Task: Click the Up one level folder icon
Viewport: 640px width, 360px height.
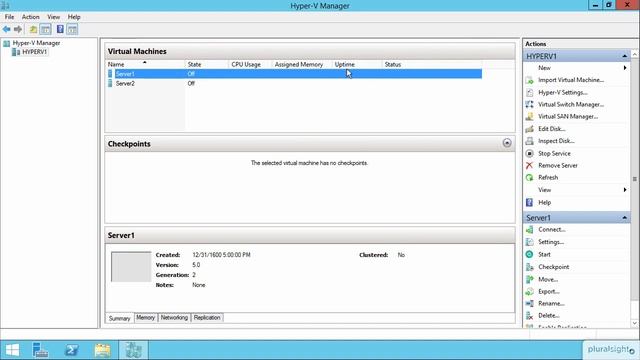Action: pos(33,29)
